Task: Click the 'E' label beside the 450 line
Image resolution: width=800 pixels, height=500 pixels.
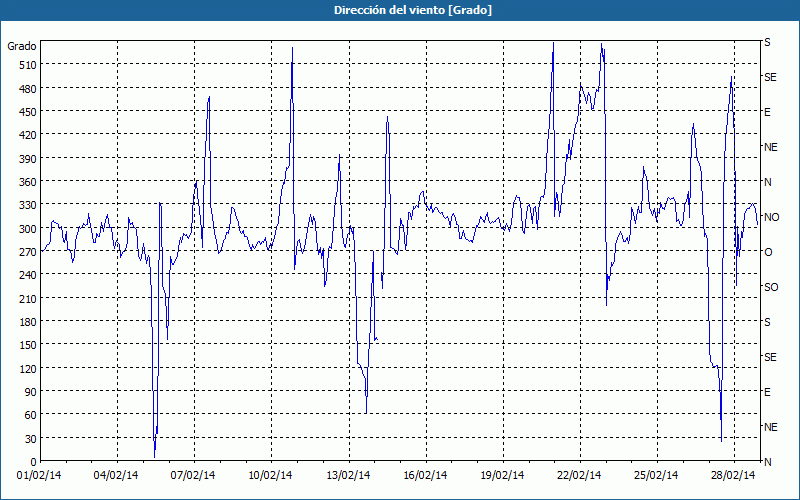Action: (x=767, y=112)
